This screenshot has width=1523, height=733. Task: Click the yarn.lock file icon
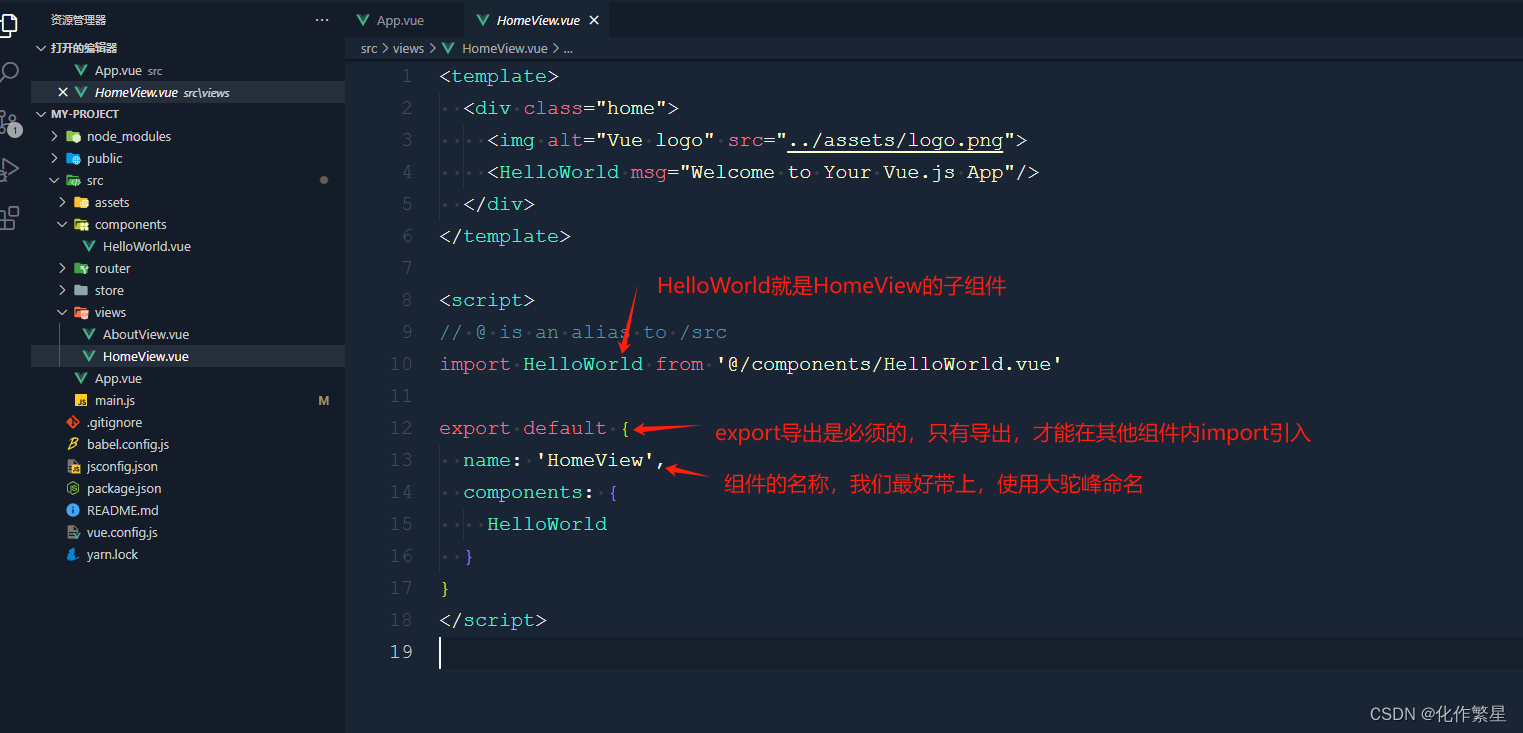[x=73, y=554]
